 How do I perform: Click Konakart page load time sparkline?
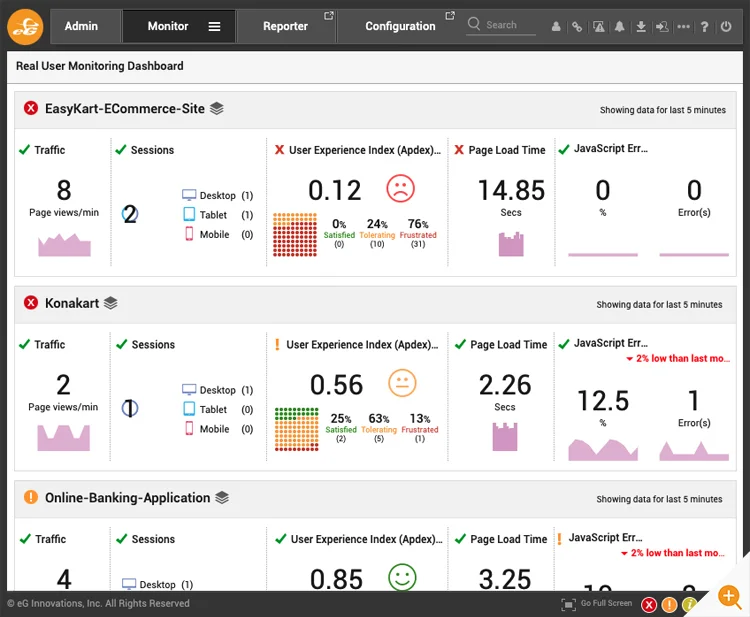coord(505,436)
